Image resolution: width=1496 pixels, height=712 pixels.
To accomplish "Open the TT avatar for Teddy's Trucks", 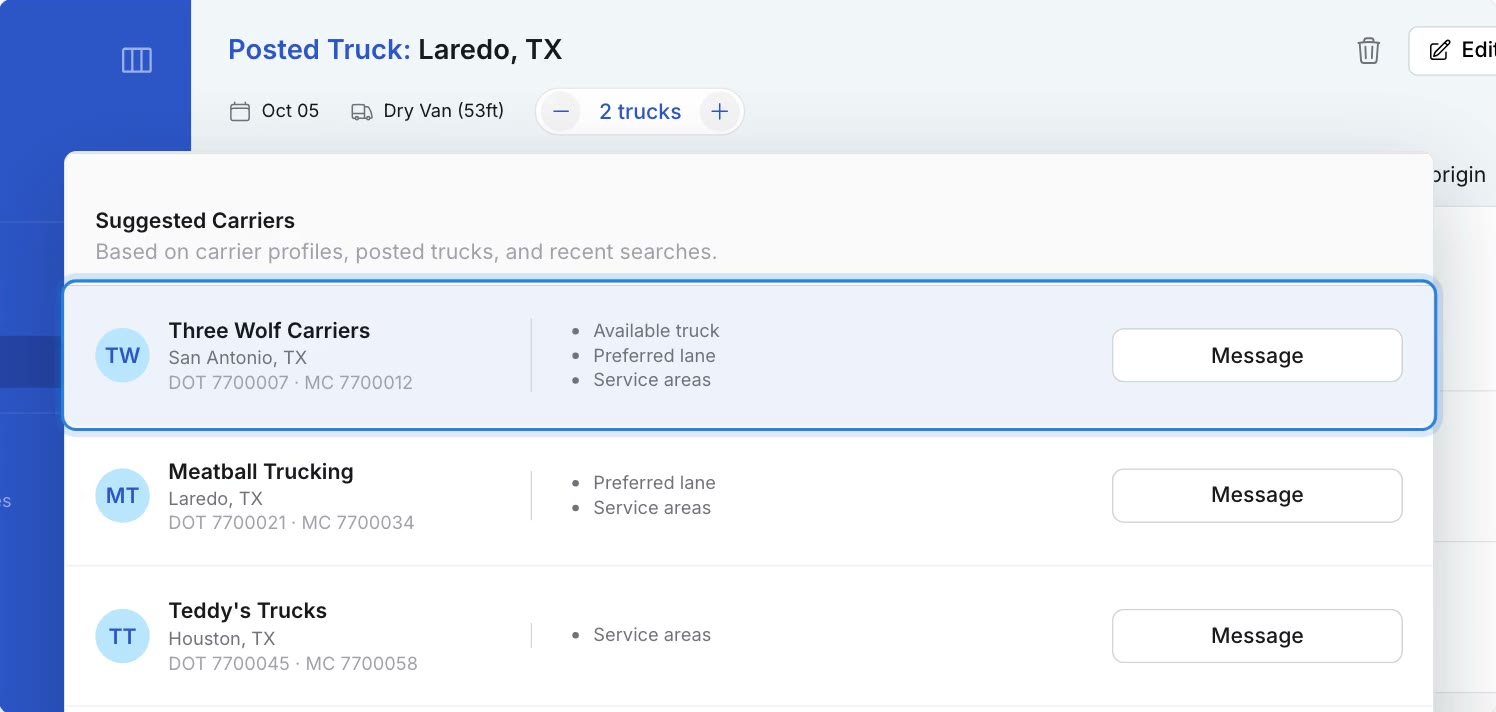I will pos(122,636).
